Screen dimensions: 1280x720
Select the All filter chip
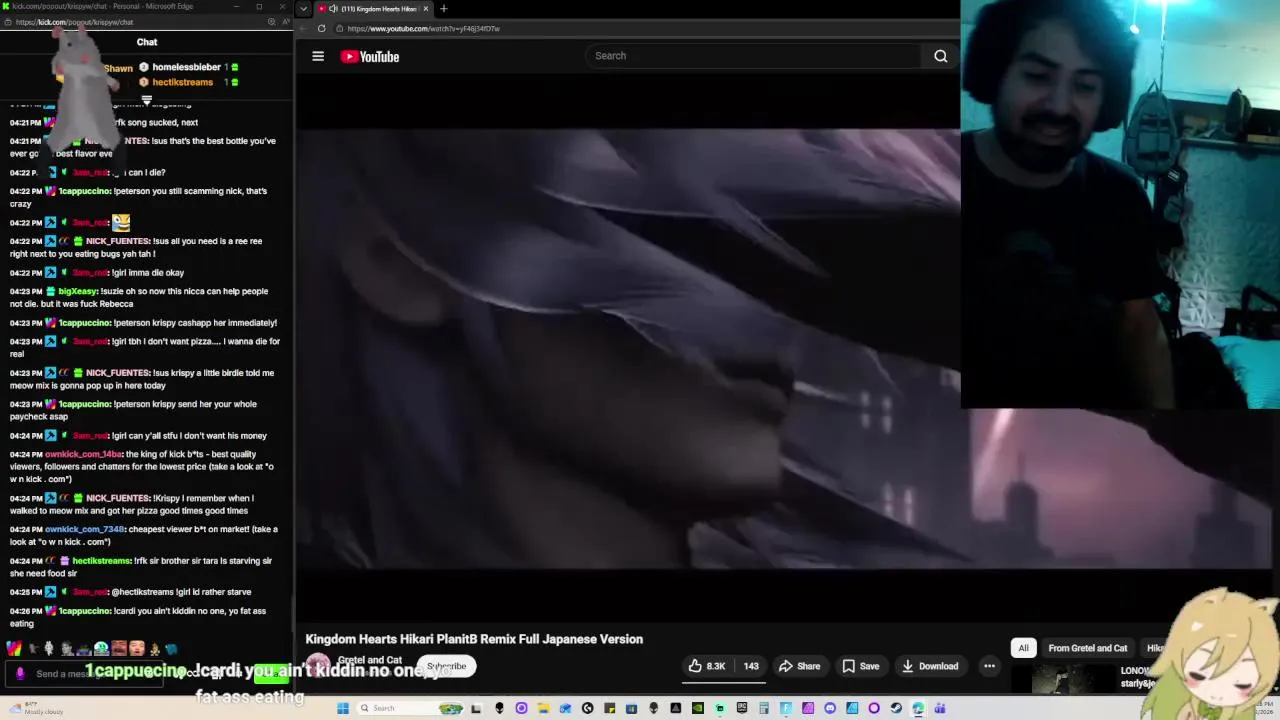1023,648
